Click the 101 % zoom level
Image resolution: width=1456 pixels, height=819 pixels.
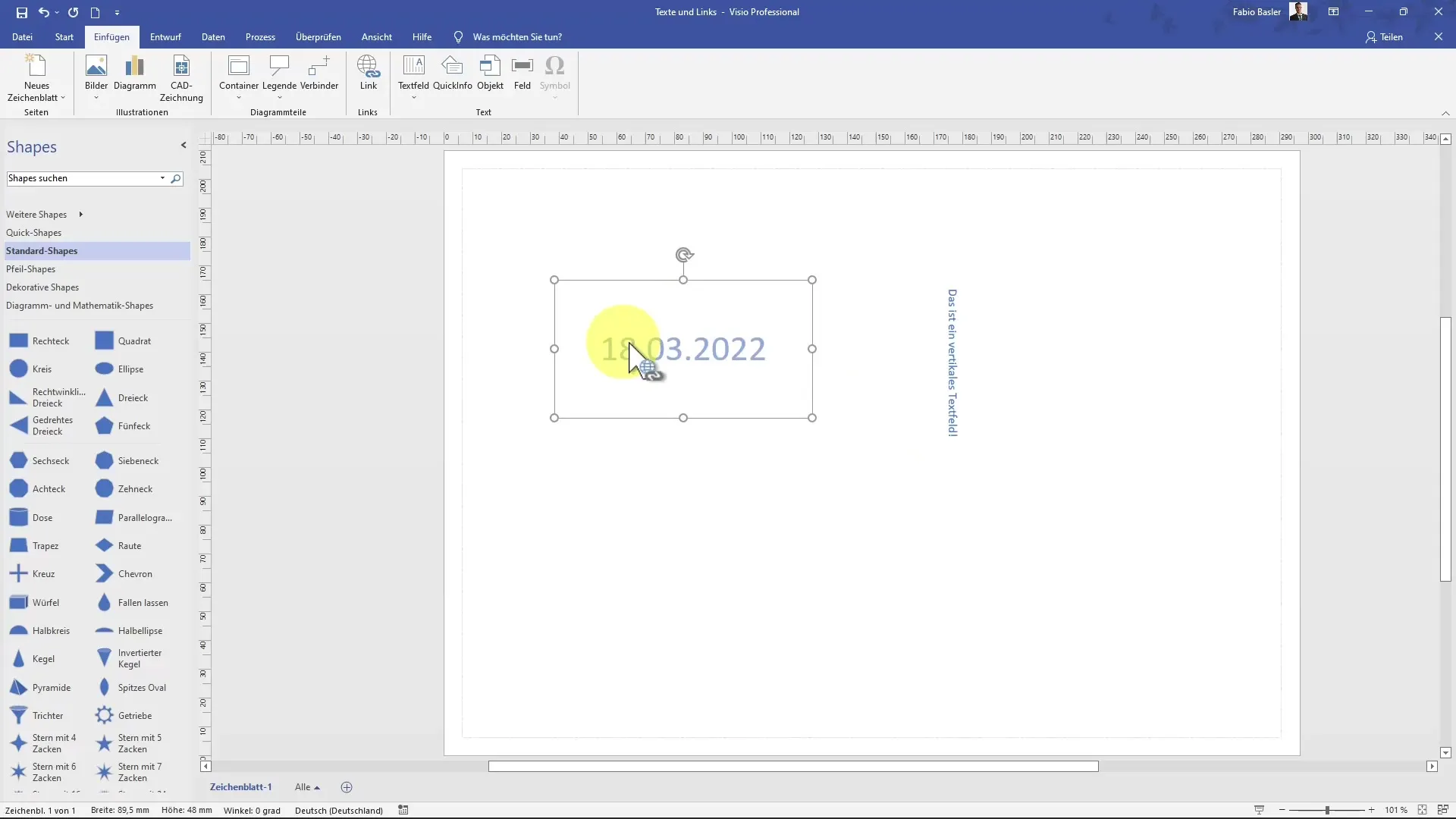(x=1396, y=810)
